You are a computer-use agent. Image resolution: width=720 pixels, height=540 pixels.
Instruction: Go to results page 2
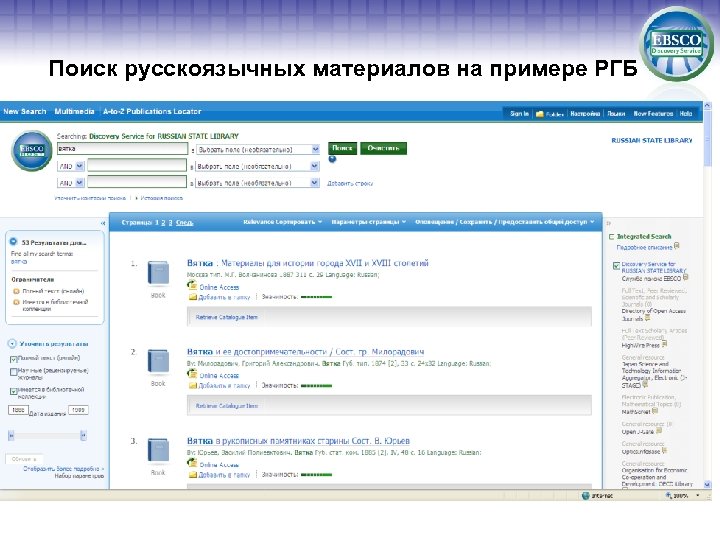(x=163, y=222)
